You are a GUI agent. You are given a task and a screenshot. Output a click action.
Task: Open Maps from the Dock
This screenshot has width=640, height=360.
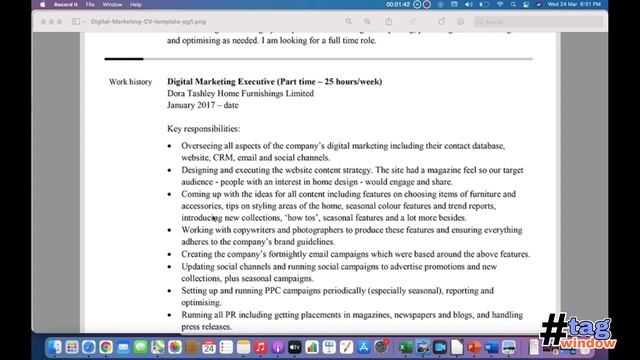(x=158, y=347)
